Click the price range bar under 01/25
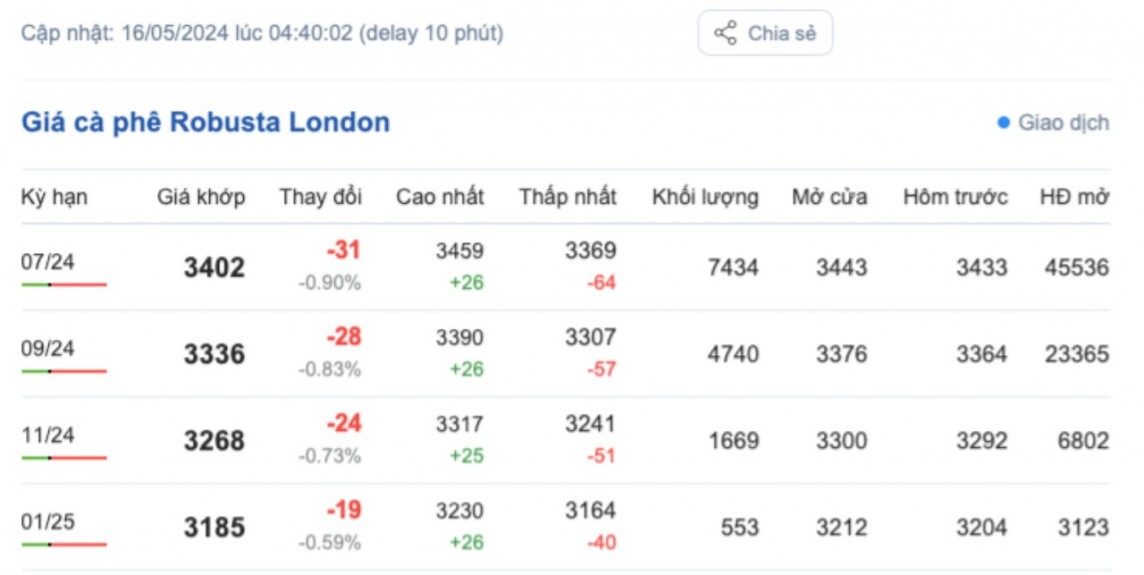Viewport: 1144px width, 575px height. [64, 545]
